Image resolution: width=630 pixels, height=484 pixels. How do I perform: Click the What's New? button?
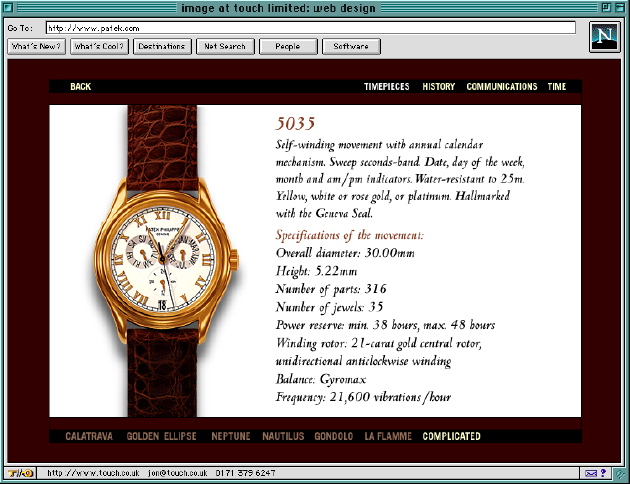tap(36, 46)
